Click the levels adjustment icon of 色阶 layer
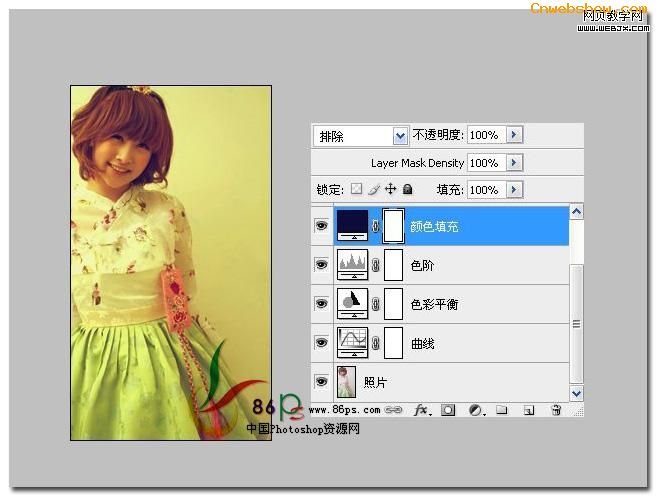This screenshot has width=660, height=500. coord(353,265)
